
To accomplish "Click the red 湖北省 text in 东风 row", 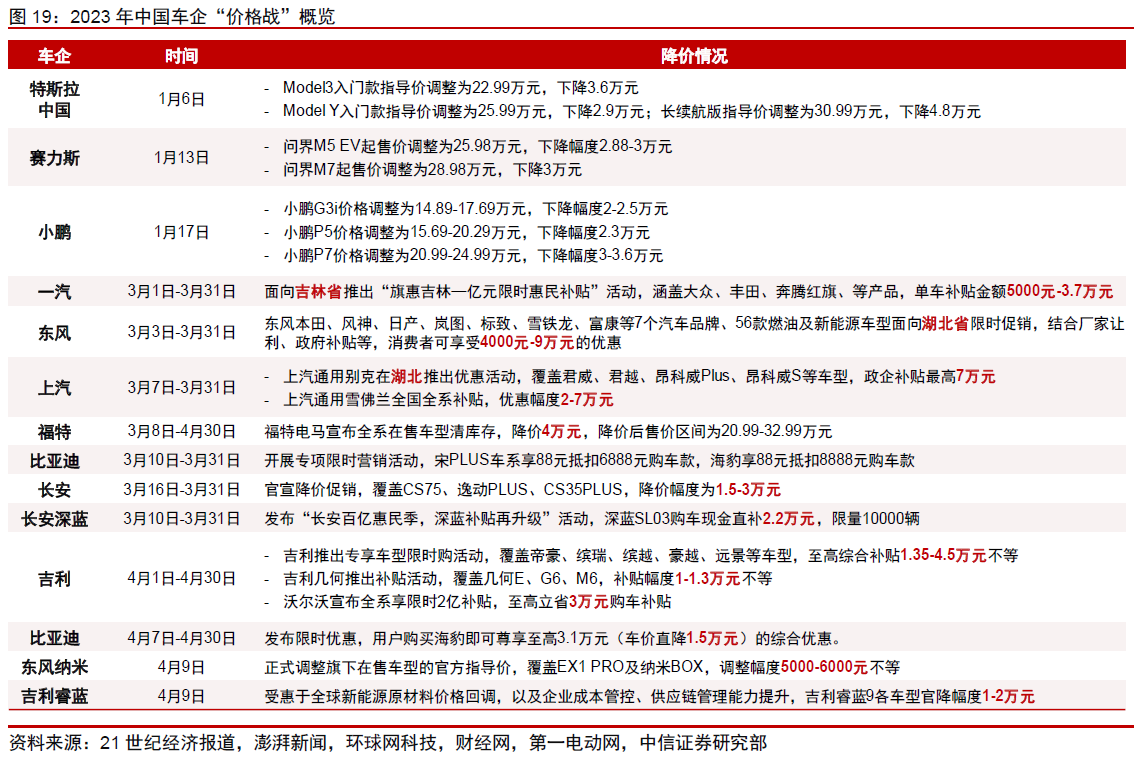I will click(945, 324).
